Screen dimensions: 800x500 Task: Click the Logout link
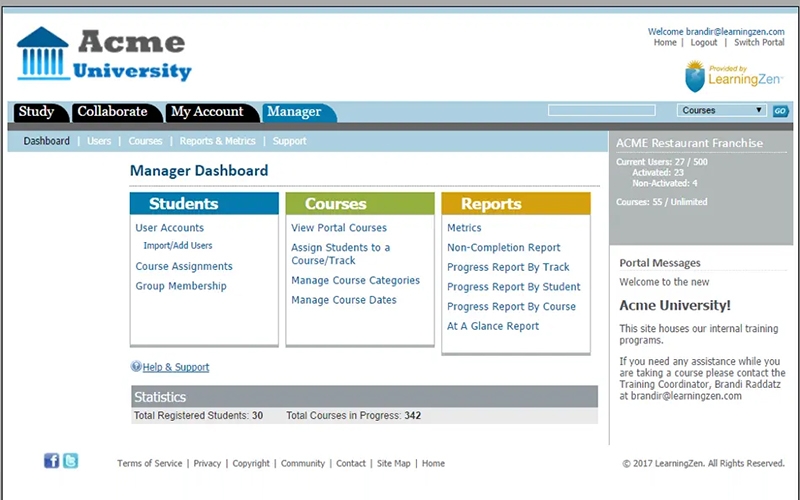[703, 43]
